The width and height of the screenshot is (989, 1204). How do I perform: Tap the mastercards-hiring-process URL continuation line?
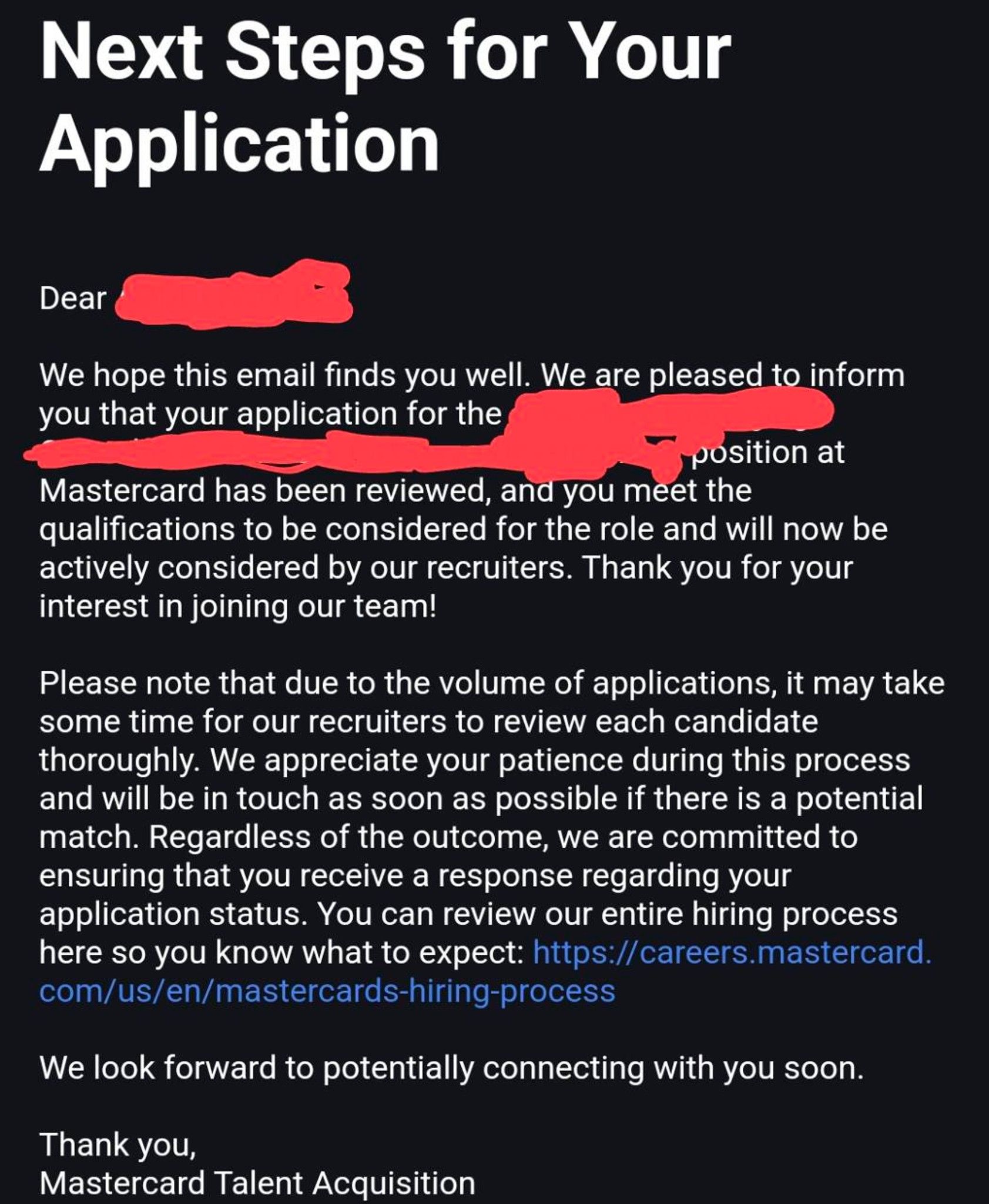(327, 991)
